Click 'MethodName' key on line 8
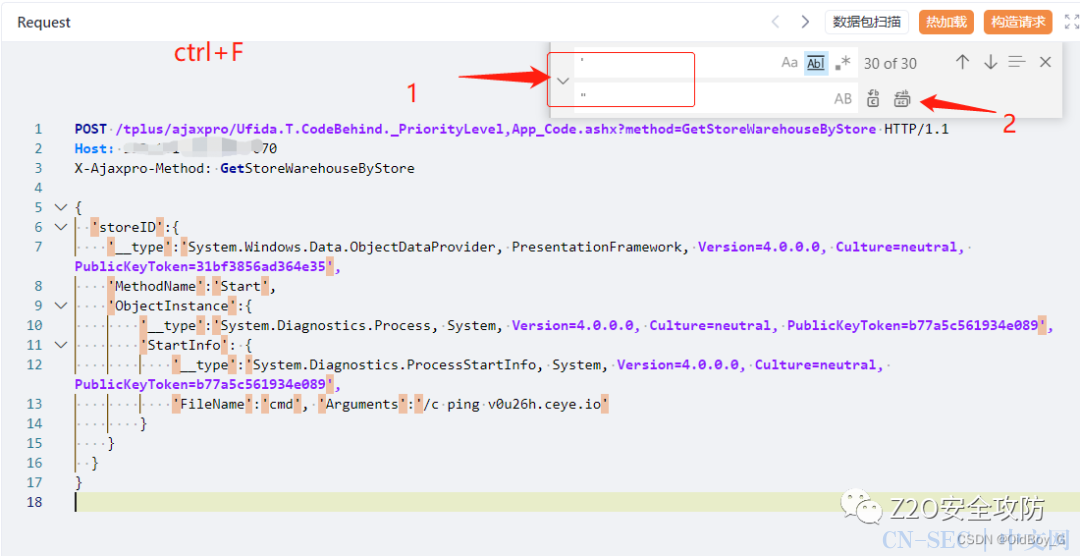 (x=155, y=286)
